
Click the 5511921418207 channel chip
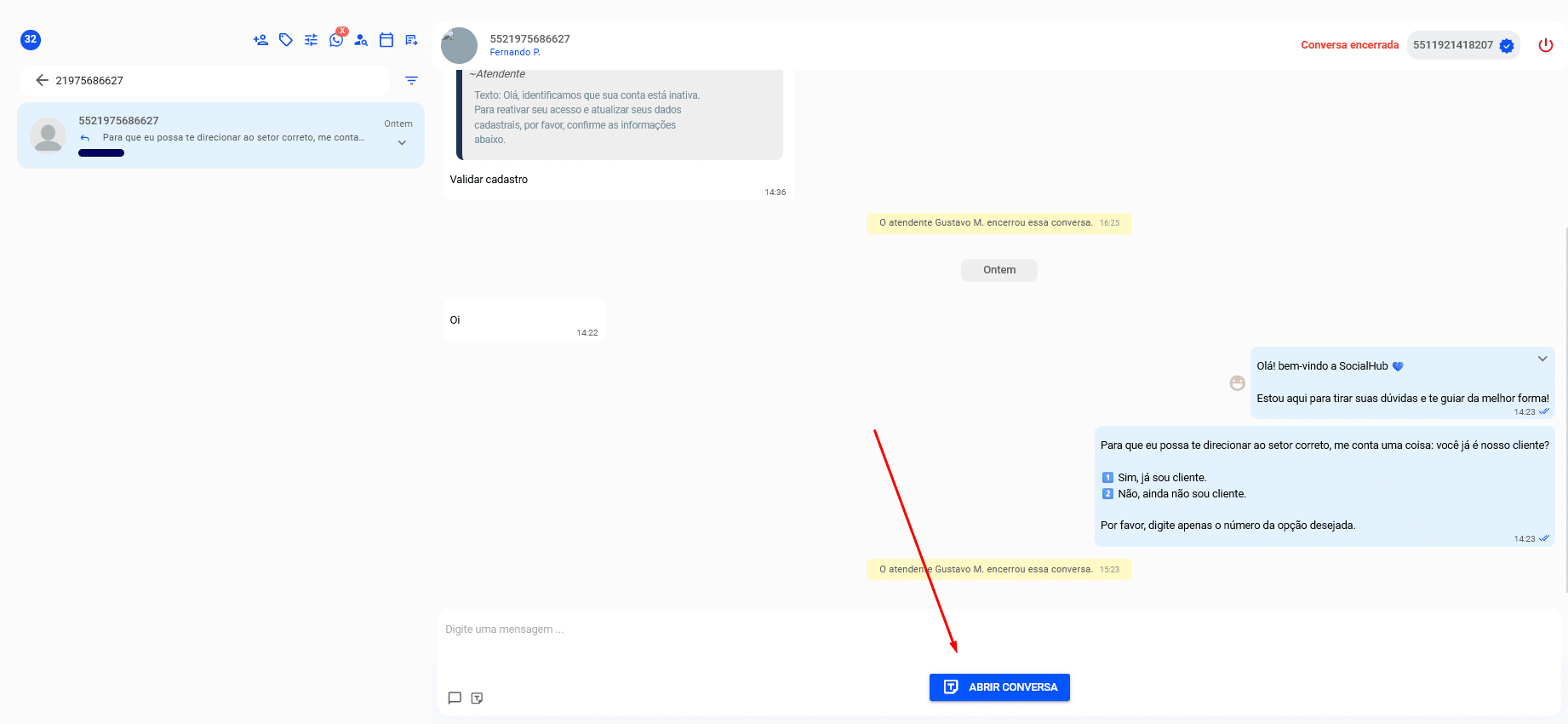pos(1463,45)
